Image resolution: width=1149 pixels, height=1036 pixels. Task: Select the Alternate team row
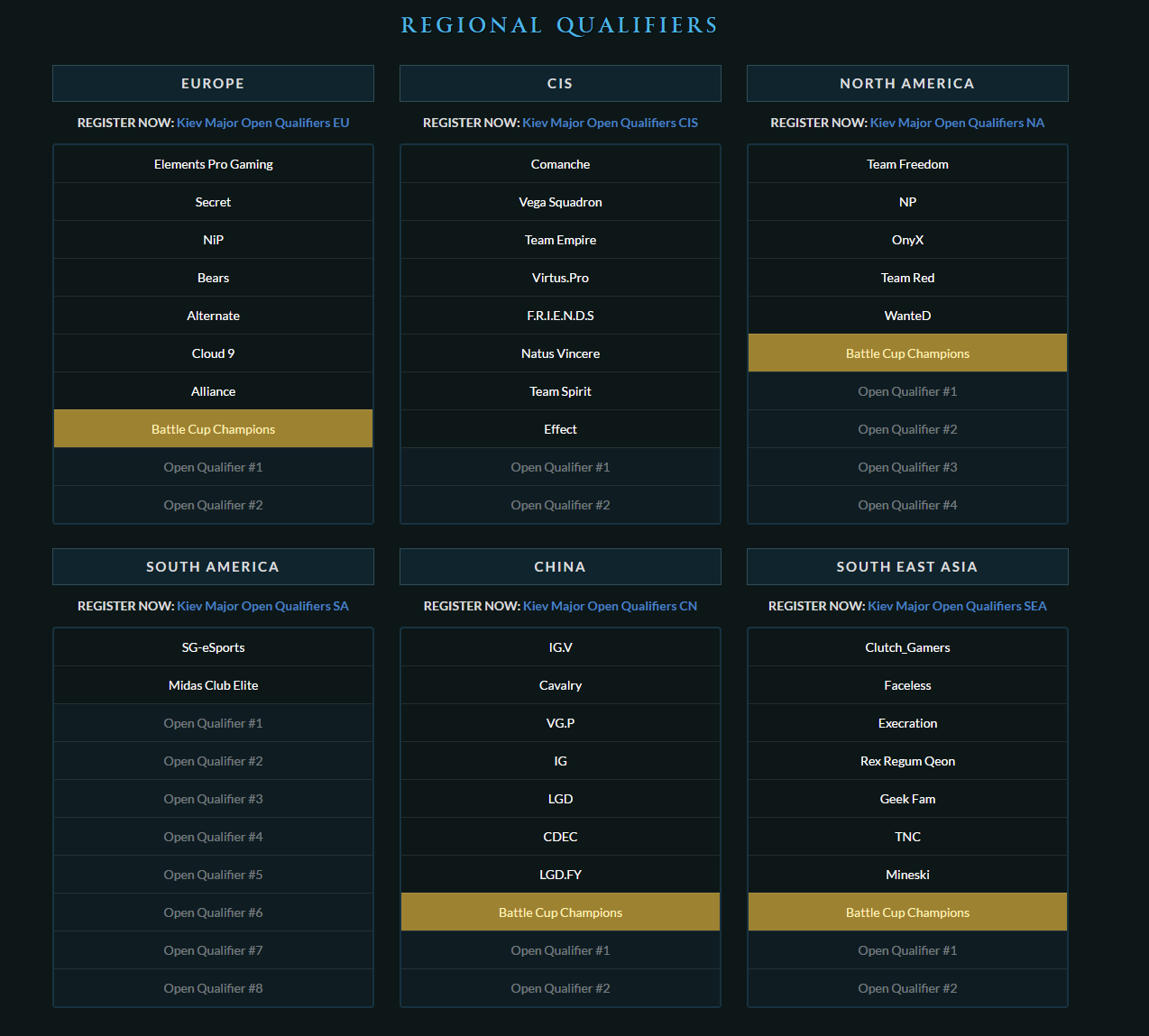[213, 316]
